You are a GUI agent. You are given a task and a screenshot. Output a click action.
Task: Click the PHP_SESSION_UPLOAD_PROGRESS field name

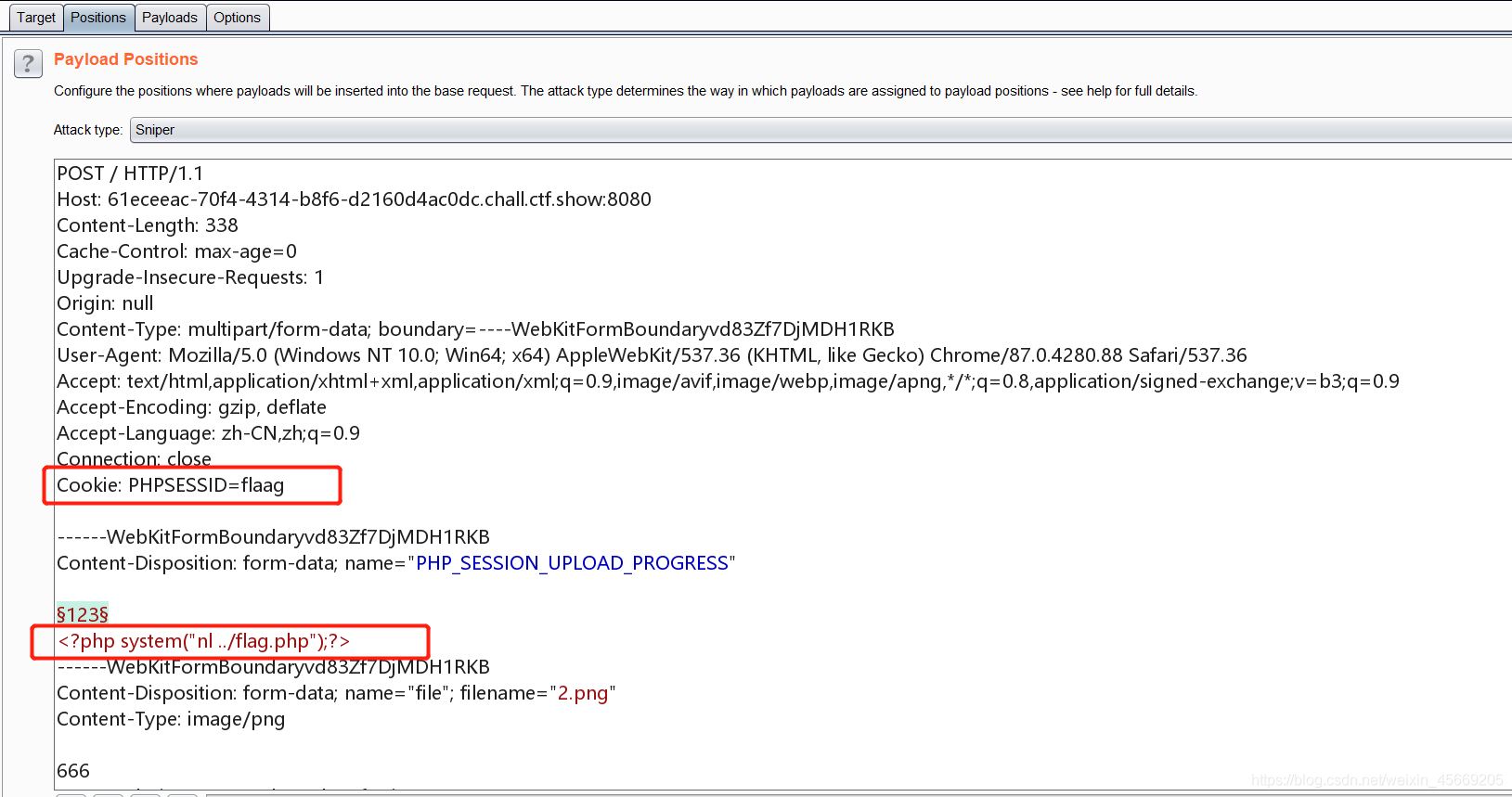coord(572,563)
